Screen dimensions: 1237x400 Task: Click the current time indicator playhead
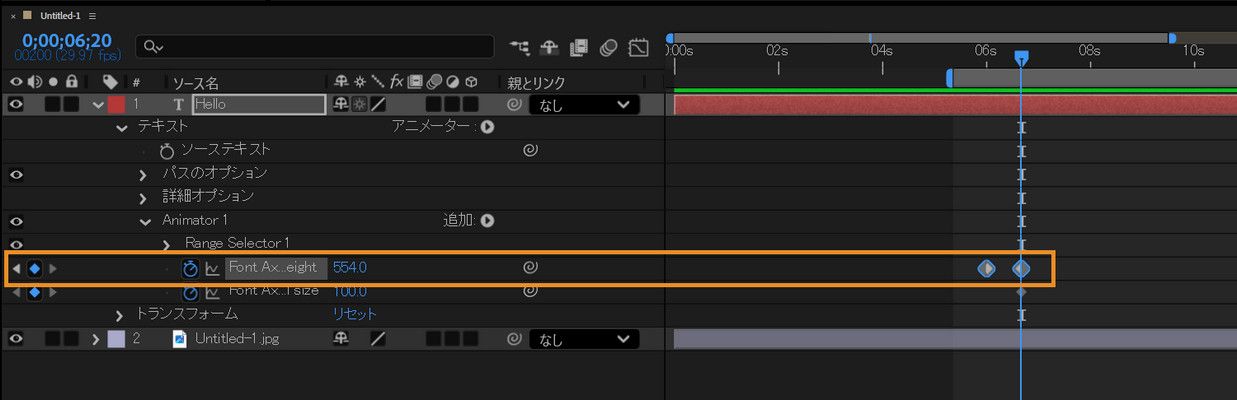(x=1021, y=60)
